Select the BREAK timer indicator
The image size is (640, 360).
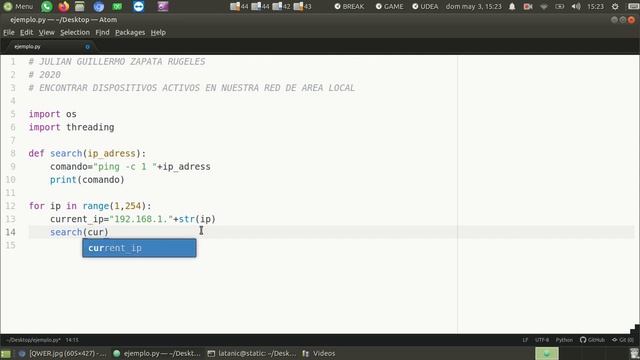pyautogui.click(x=349, y=6)
